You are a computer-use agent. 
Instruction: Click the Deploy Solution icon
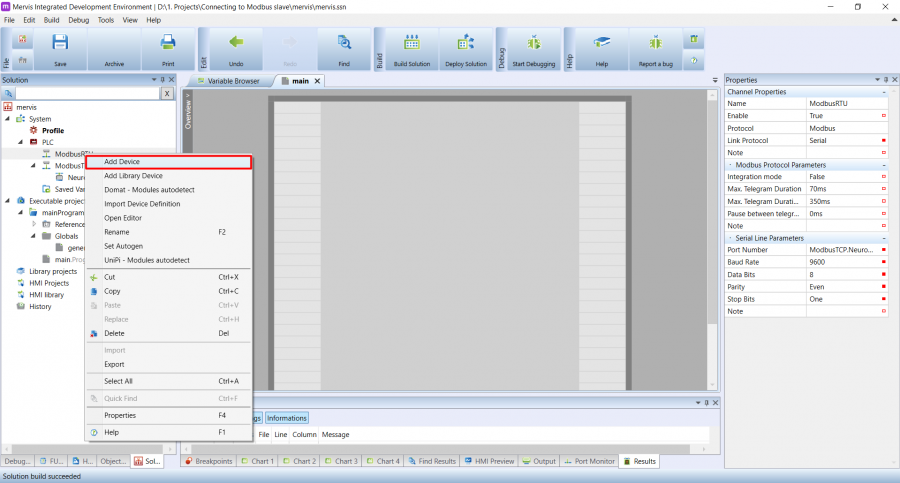coord(465,44)
